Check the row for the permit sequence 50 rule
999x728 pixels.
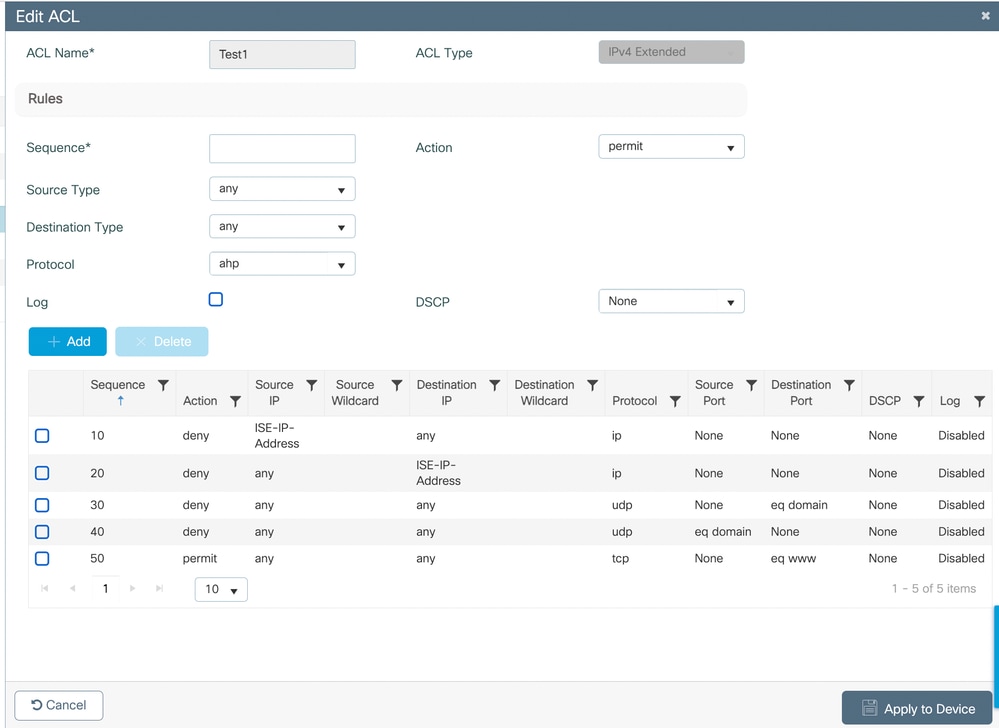tap(42, 559)
